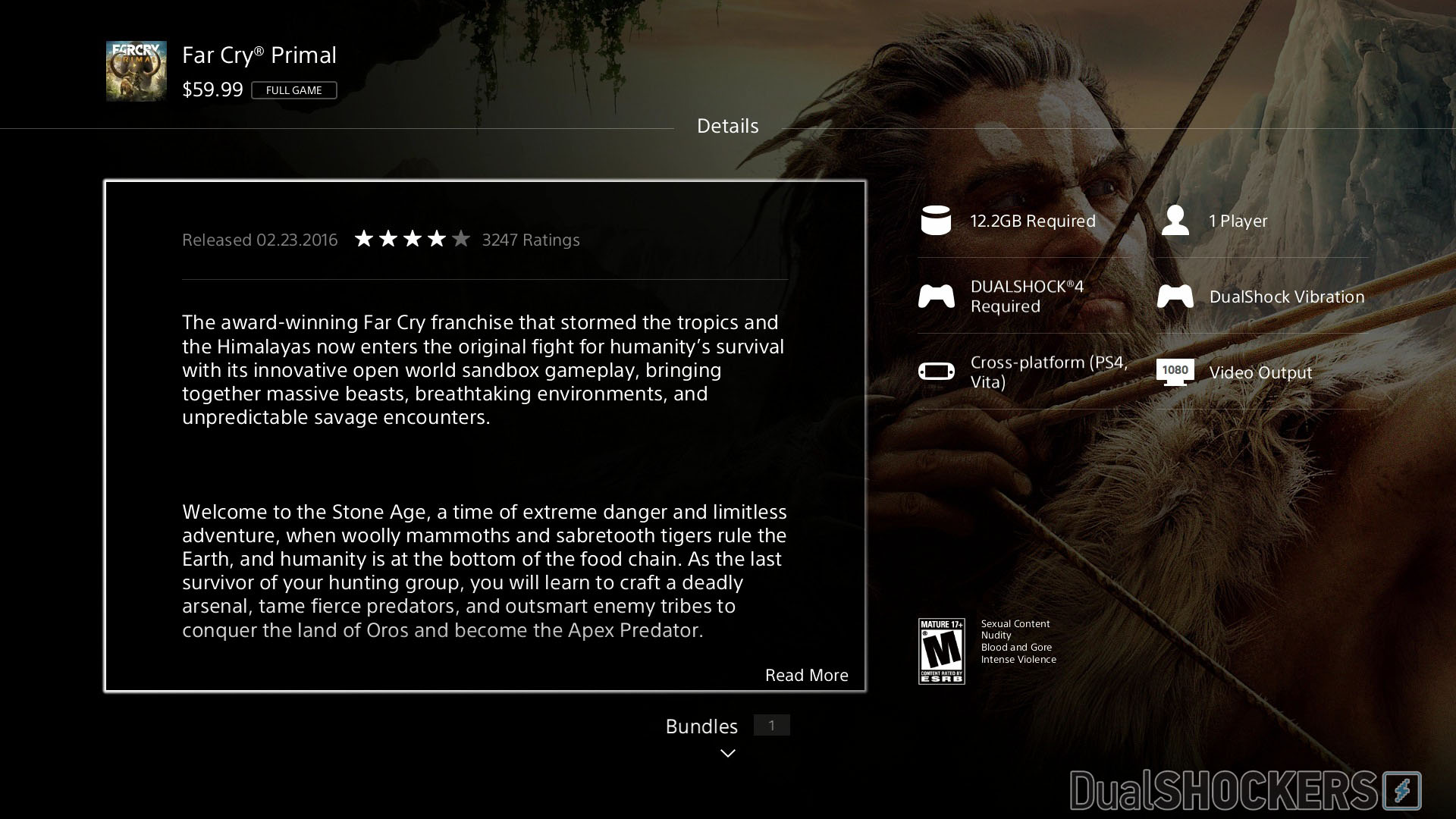1456x819 pixels.
Task: Click the Far Cry Primal title text
Action: coord(259,55)
